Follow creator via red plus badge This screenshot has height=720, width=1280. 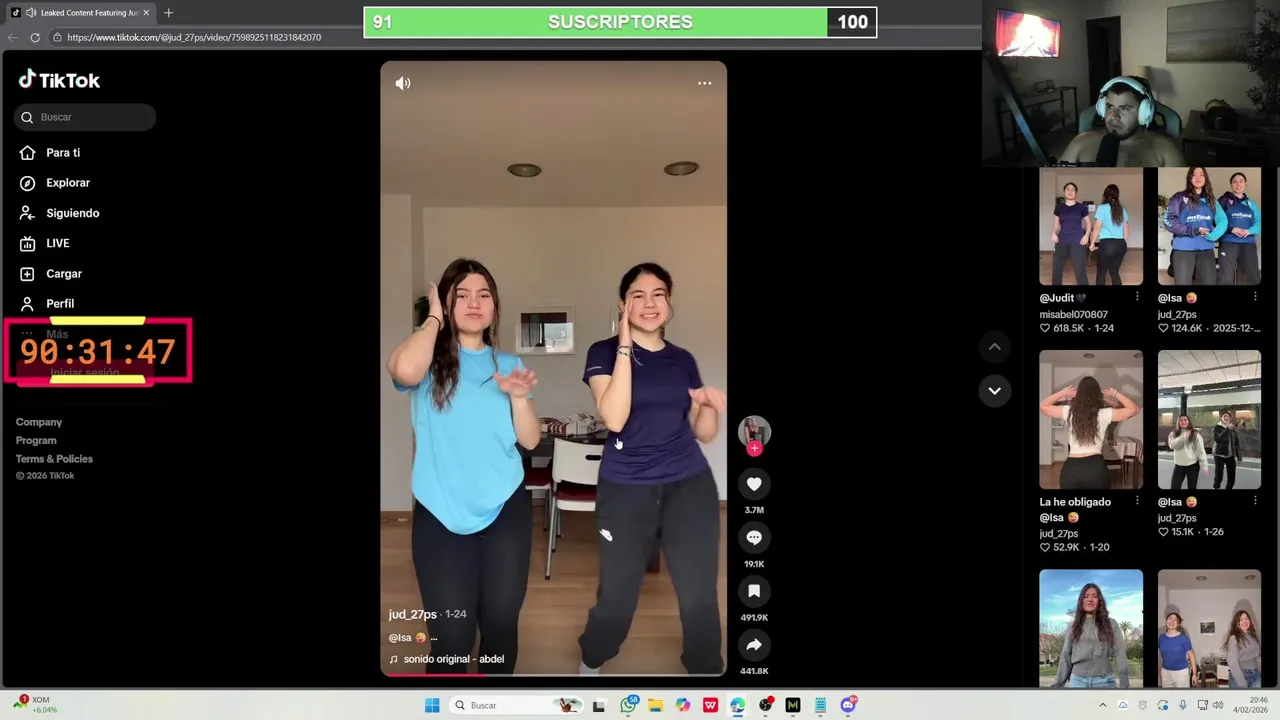(x=754, y=449)
